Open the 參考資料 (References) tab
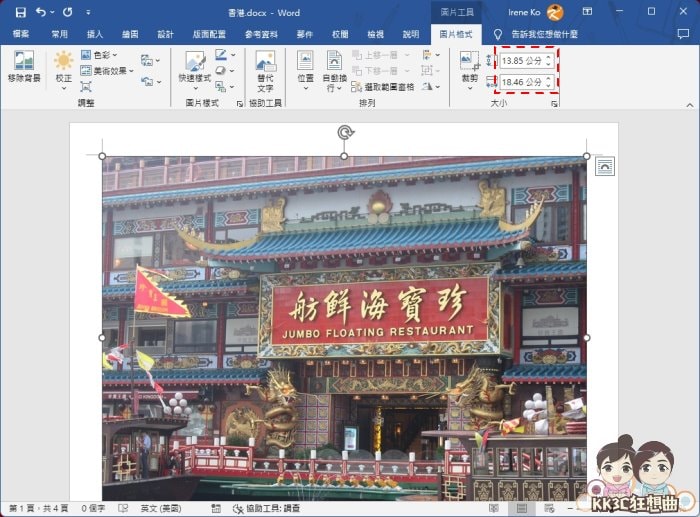Screen dimensions: 700x517 tap(261, 34)
